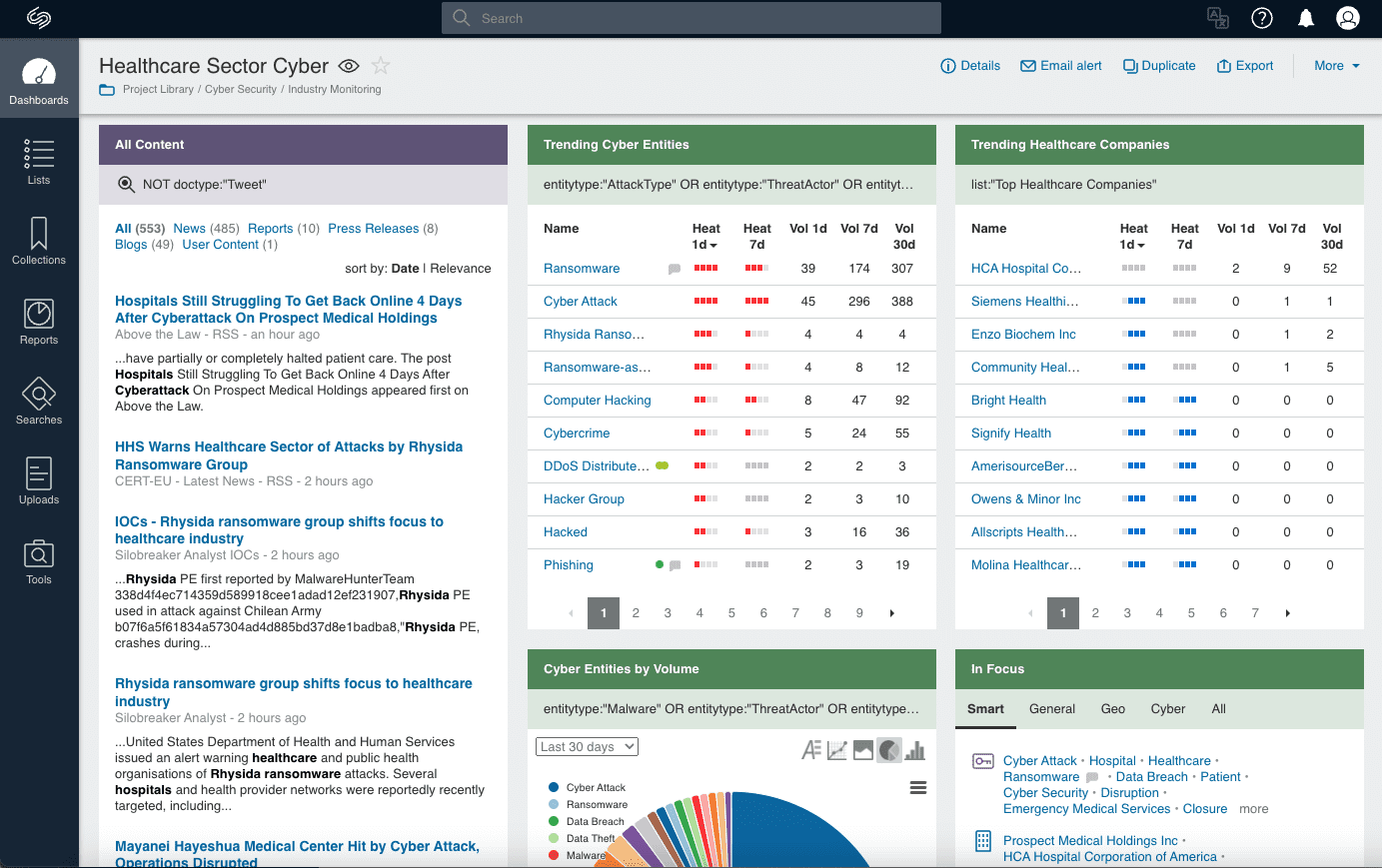The image size is (1382, 868).
Task: Toggle the watch eye icon next to title
Action: pyautogui.click(x=349, y=66)
